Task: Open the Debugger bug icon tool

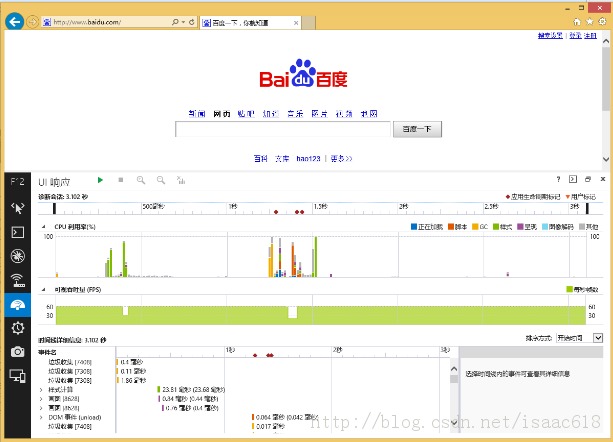Action: [18, 256]
